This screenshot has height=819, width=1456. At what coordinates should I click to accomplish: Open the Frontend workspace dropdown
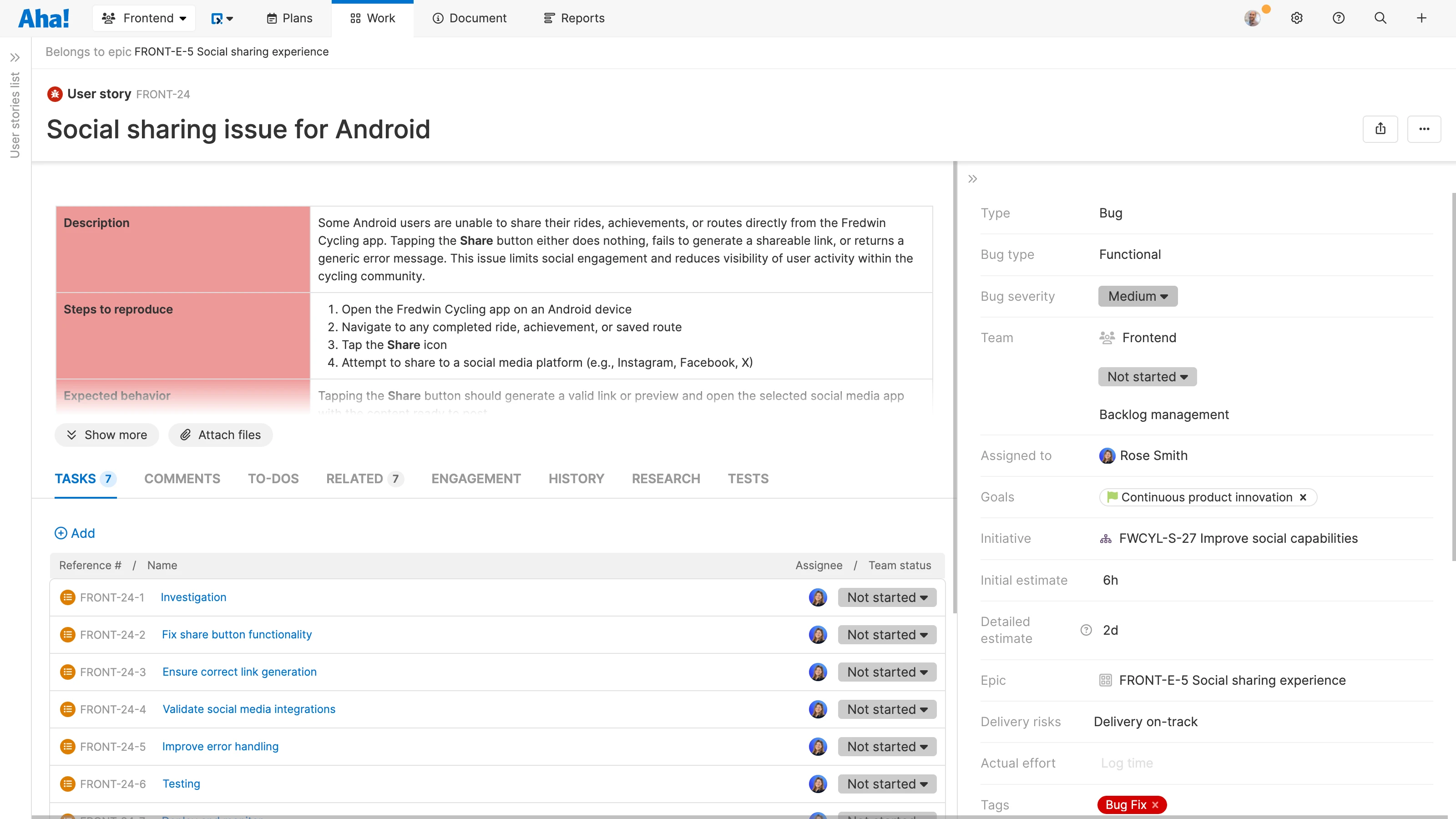(144, 18)
